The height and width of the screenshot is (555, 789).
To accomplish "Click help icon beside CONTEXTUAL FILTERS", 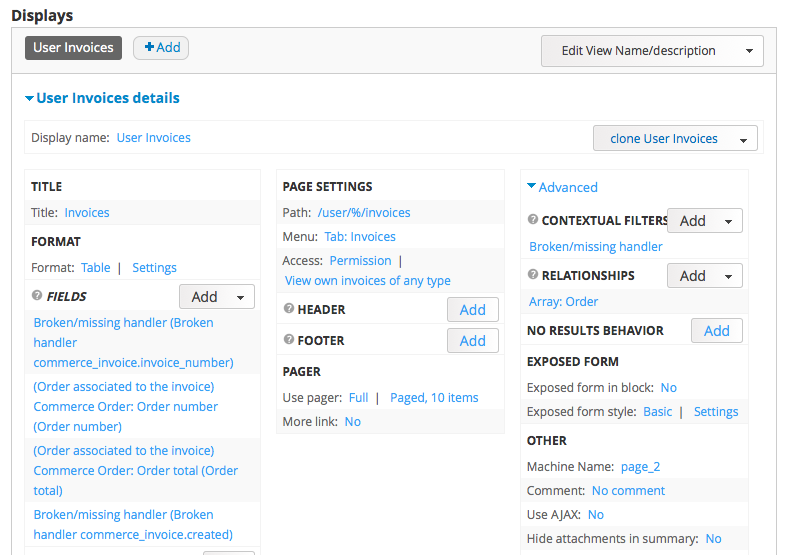I will coord(533,220).
